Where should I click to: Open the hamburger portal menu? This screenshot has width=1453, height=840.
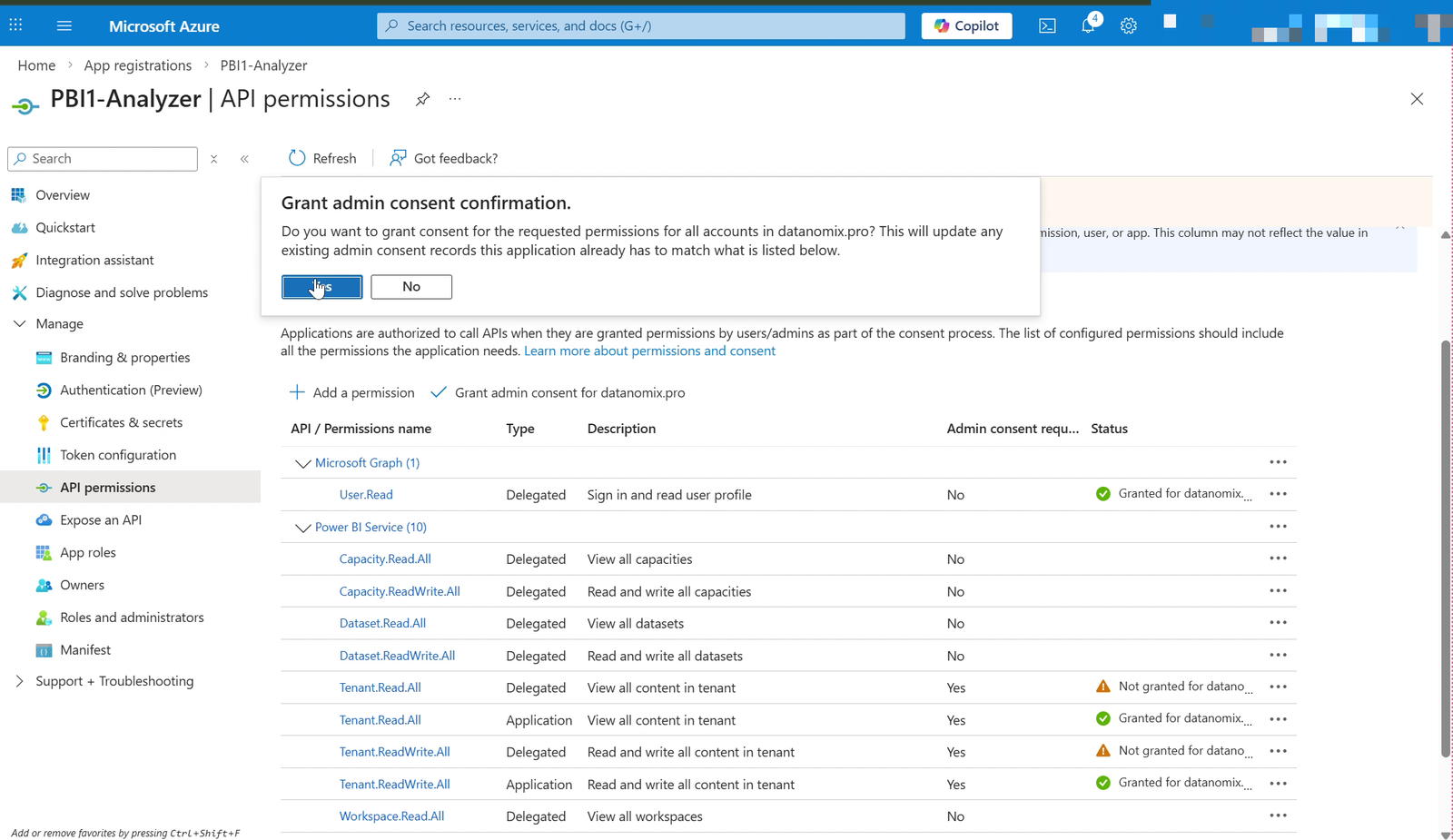click(x=64, y=25)
